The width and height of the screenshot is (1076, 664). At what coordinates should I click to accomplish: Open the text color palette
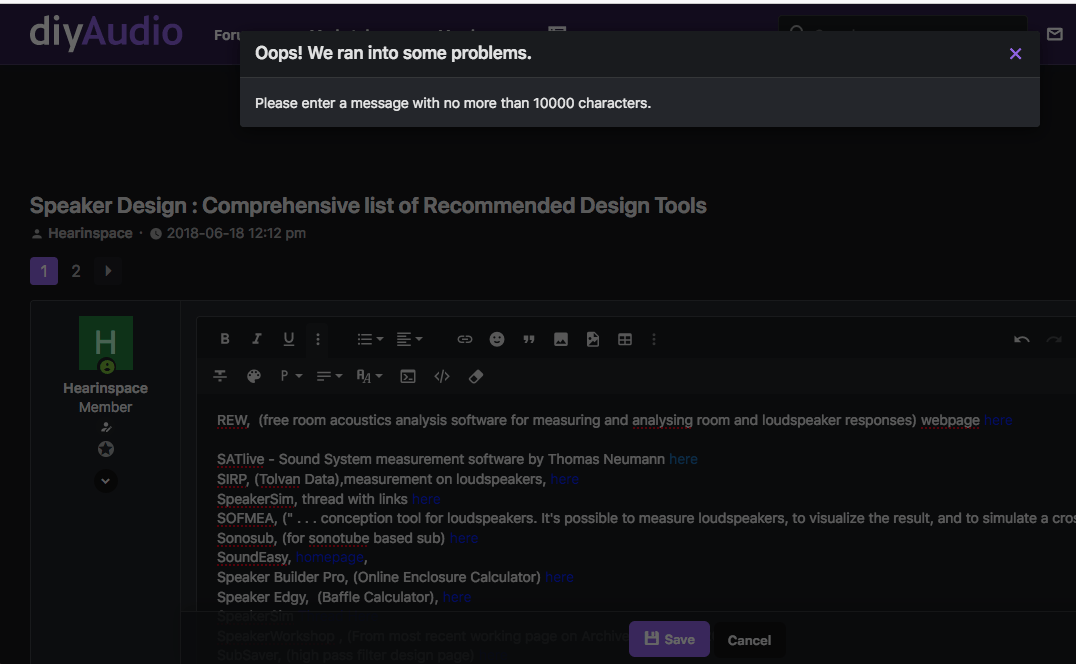click(x=254, y=376)
